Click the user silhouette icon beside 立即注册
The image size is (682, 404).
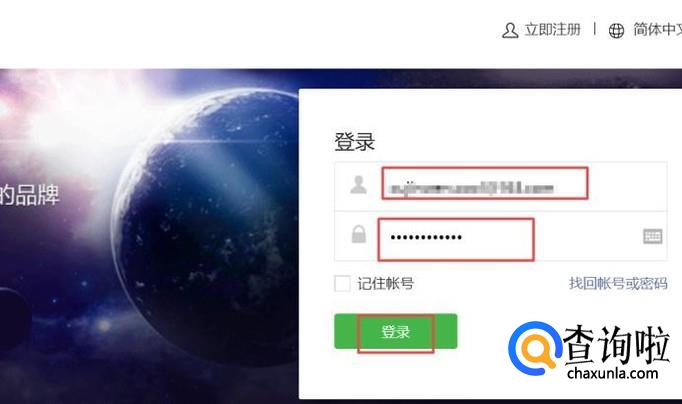pyautogui.click(x=510, y=30)
